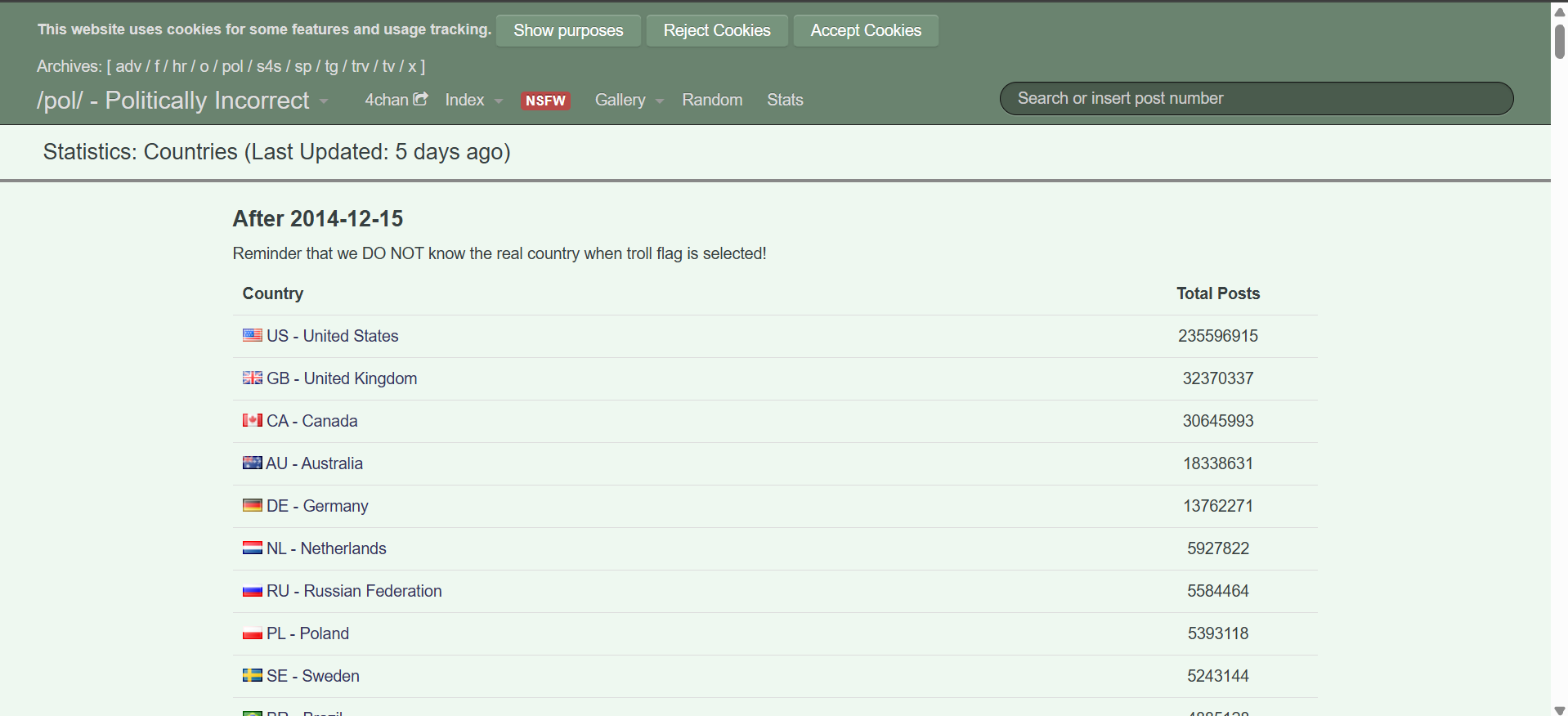Open the f archive link
1568x716 pixels.
tap(157, 66)
